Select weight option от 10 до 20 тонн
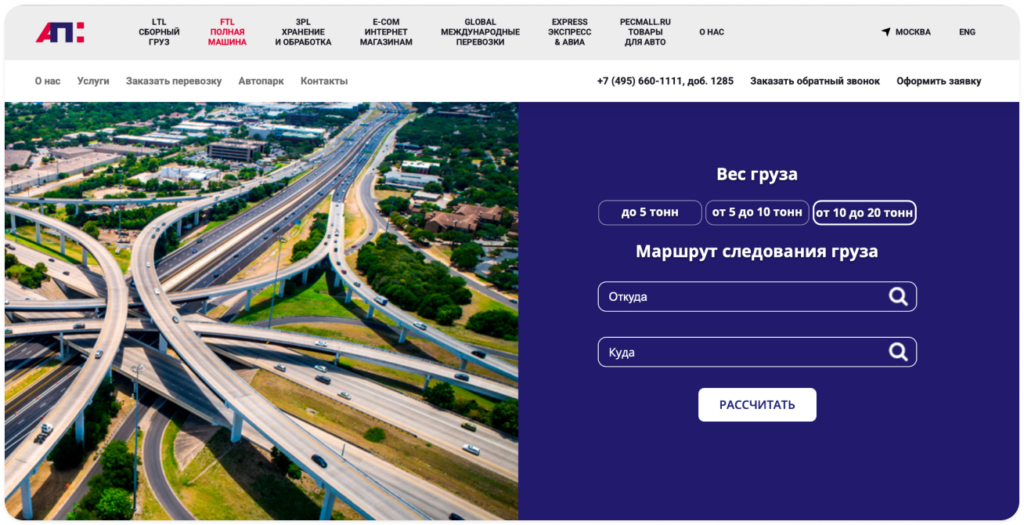The height and width of the screenshot is (525, 1024). point(864,212)
